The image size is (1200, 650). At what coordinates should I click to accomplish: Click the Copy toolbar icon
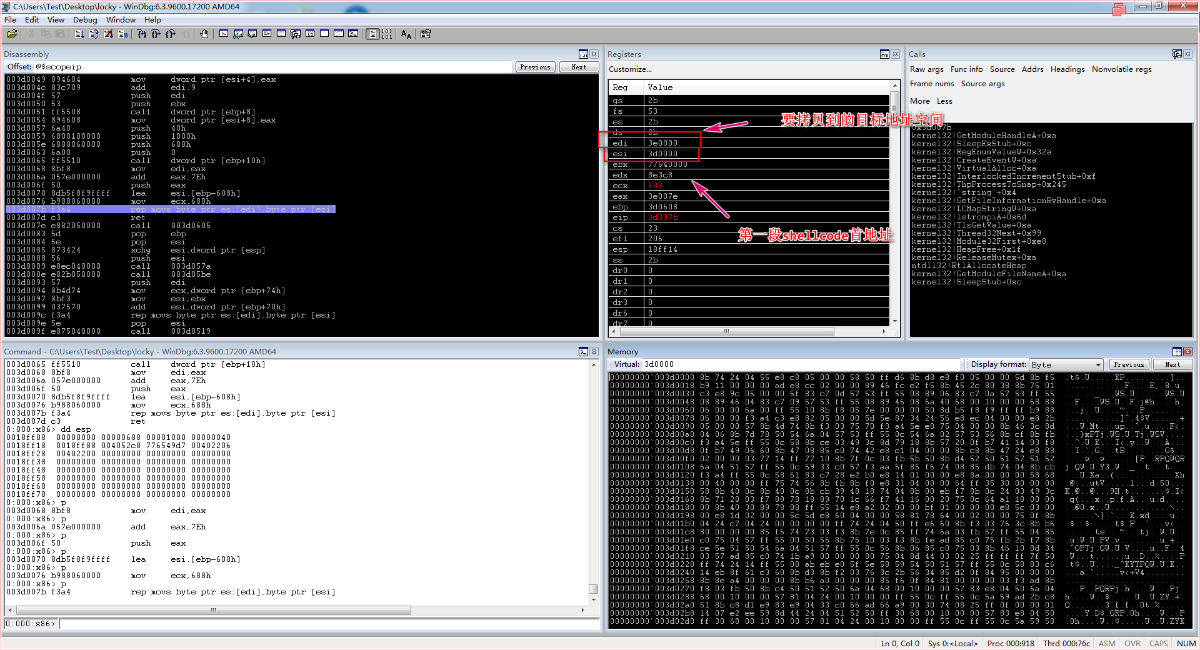(x=45, y=34)
